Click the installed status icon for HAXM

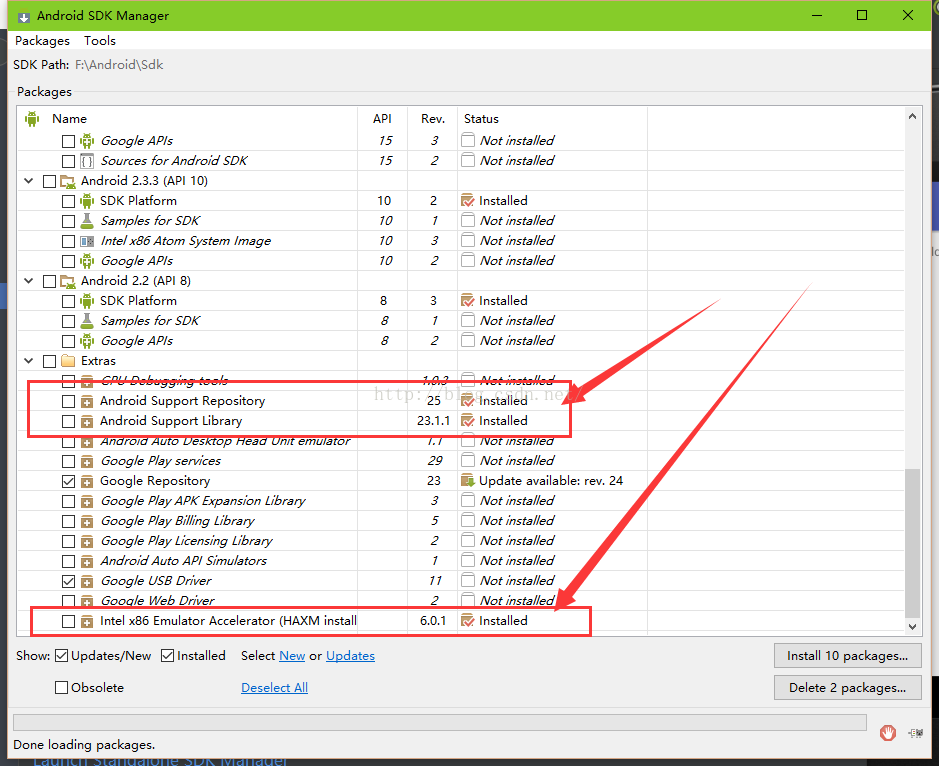468,620
